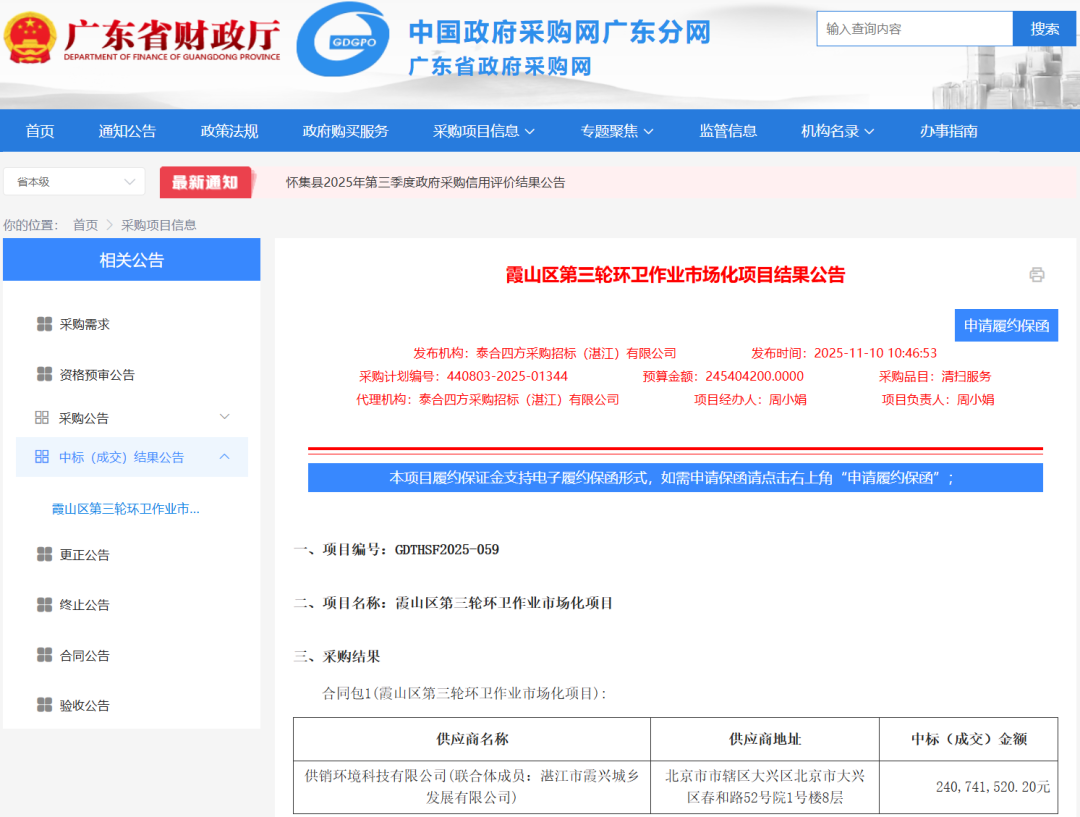Click the 申请履约保函 button
This screenshot has height=817, width=1080.
click(1006, 325)
